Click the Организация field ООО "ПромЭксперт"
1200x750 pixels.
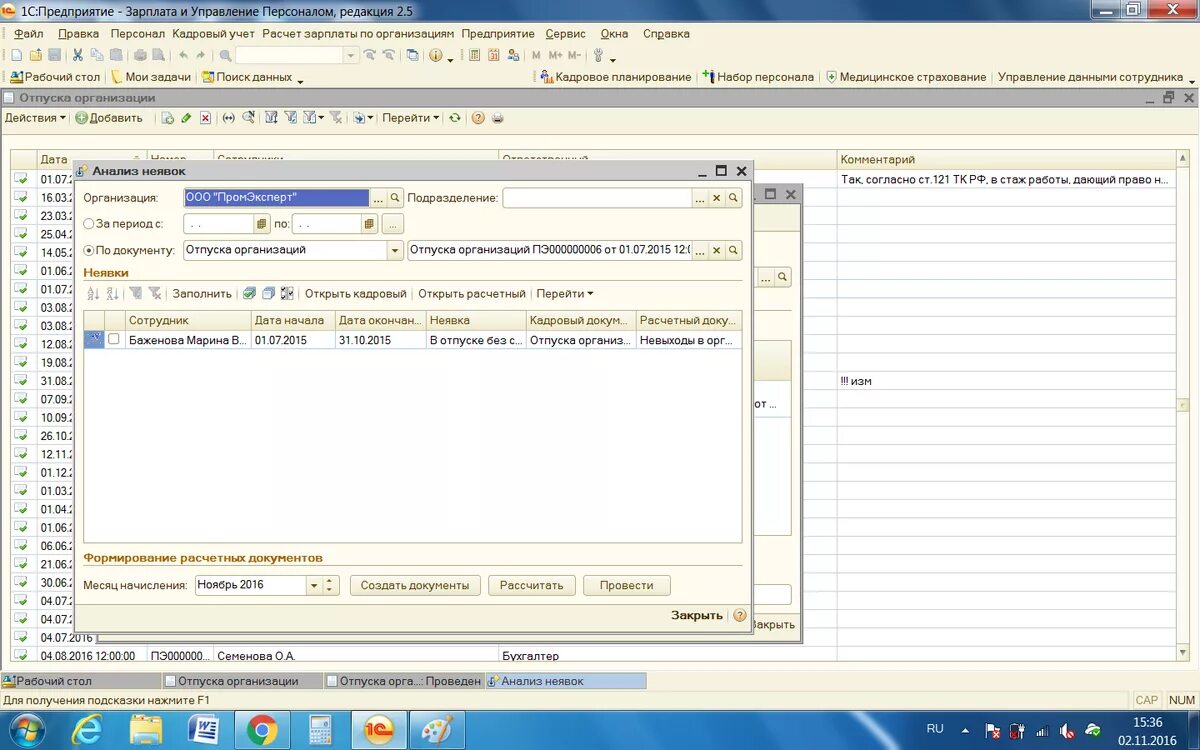tap(277, 198)
